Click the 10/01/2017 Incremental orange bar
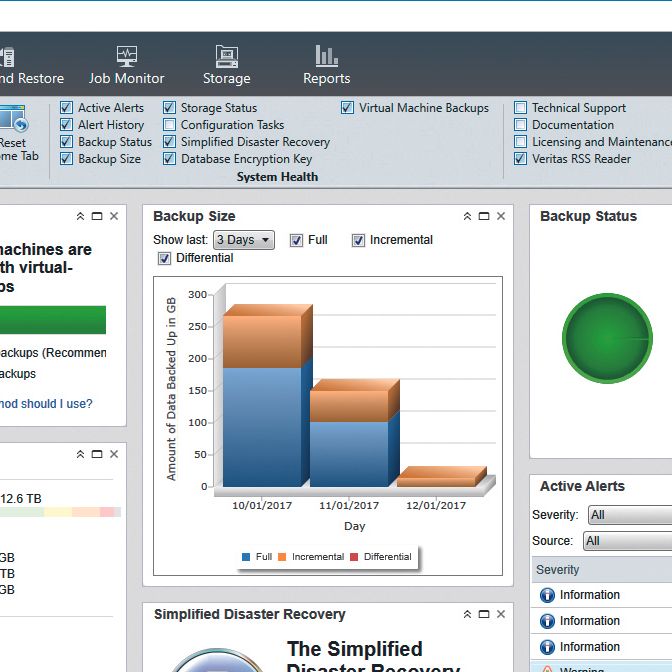672x672 pixels. (x=262, y=342)
